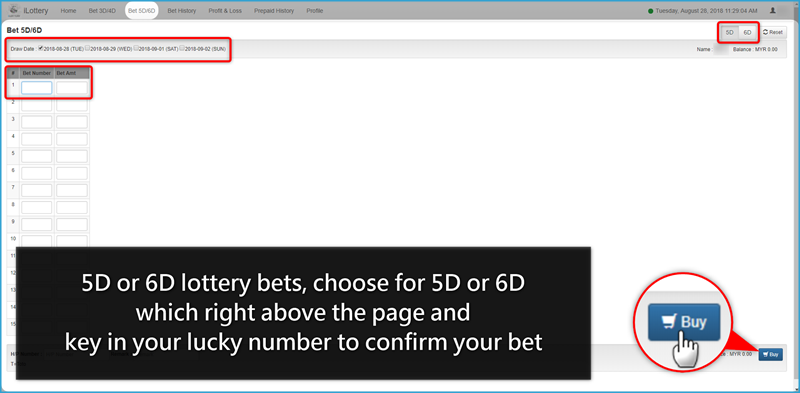800x393 pixels.
Task: Focus Bet Amt field in row 2
Action: click(72, 105)
